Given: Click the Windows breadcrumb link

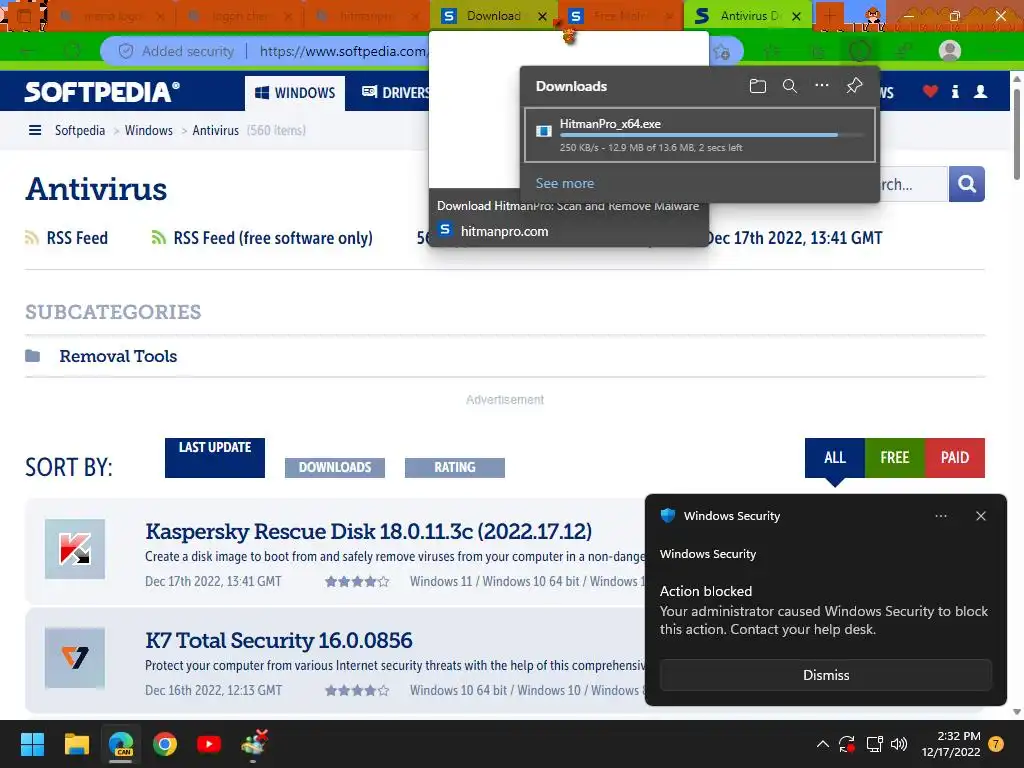Looking at the screenshot, I should pyautogui.click(x=149, y=130).
